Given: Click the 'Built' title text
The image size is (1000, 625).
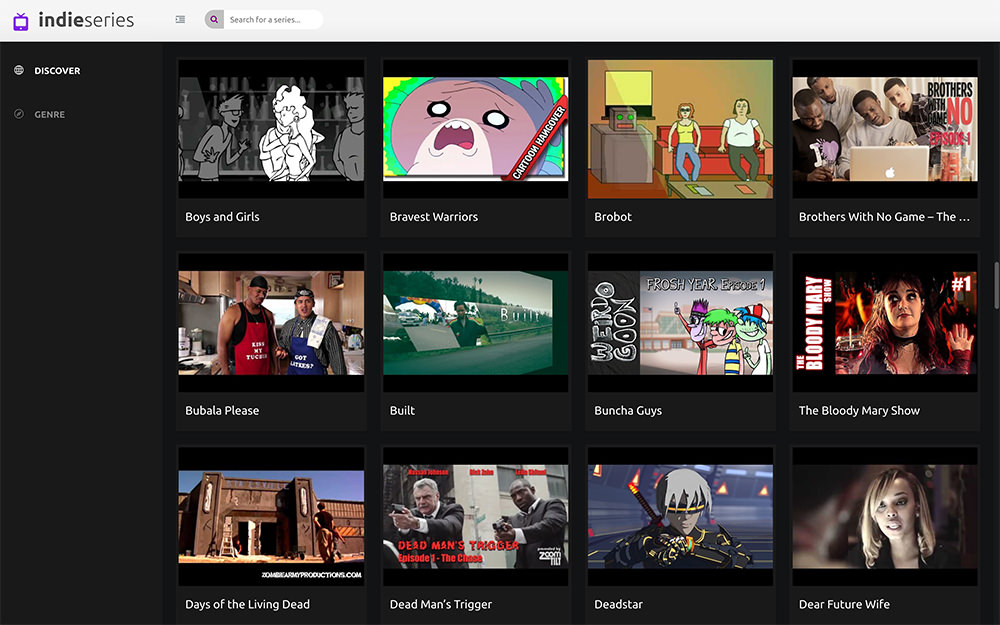Looking at the screenshot, I should coord(402,411).
